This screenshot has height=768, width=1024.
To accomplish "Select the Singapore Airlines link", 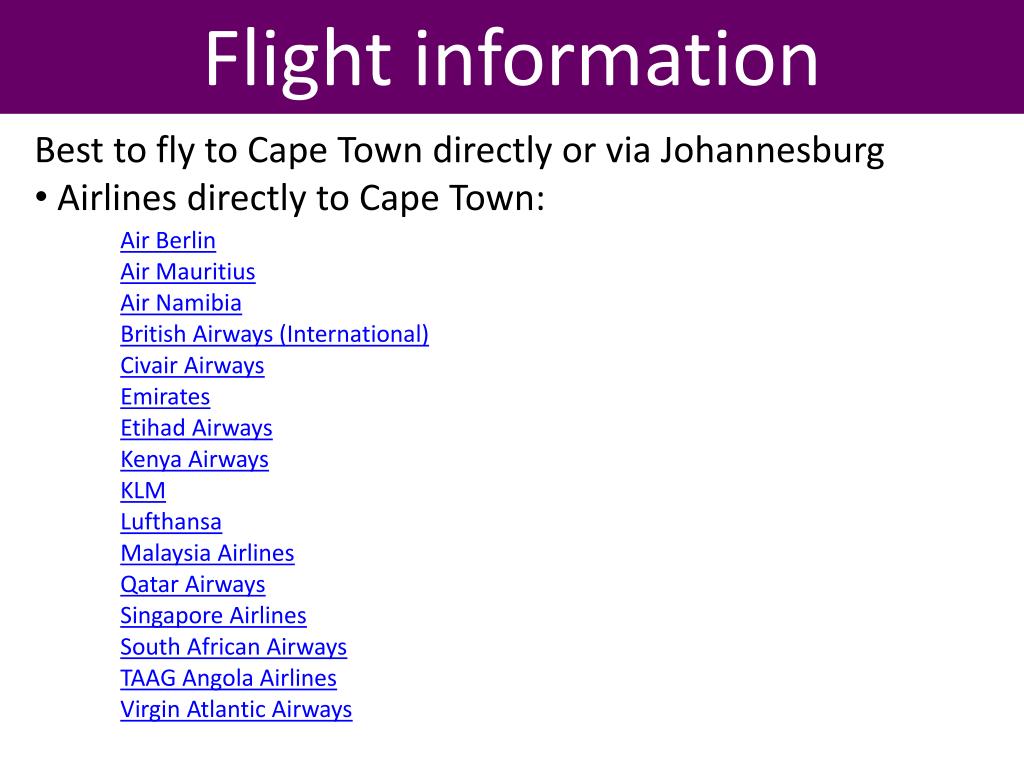I will 213,616.
